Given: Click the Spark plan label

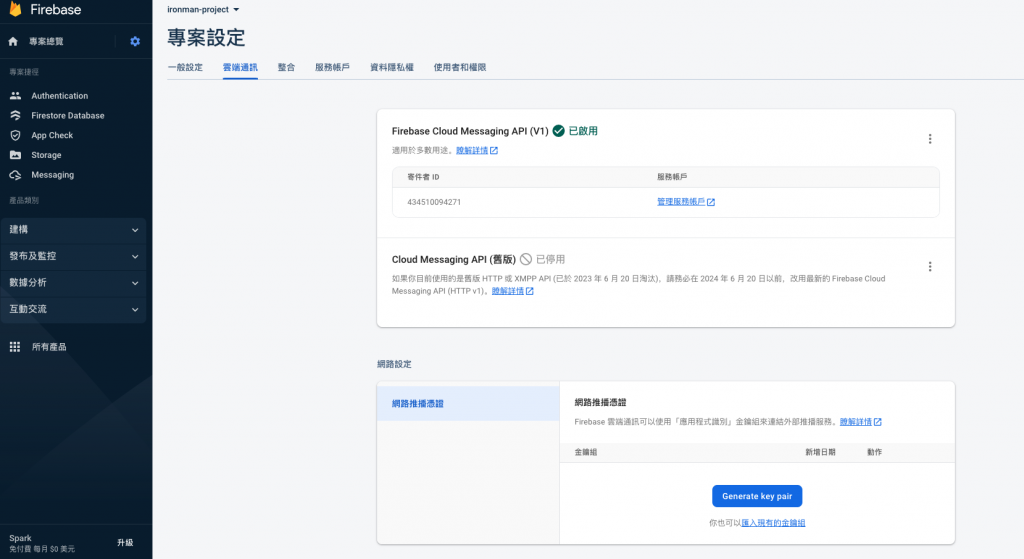Looking at the screenshot, I should [20, 538].
